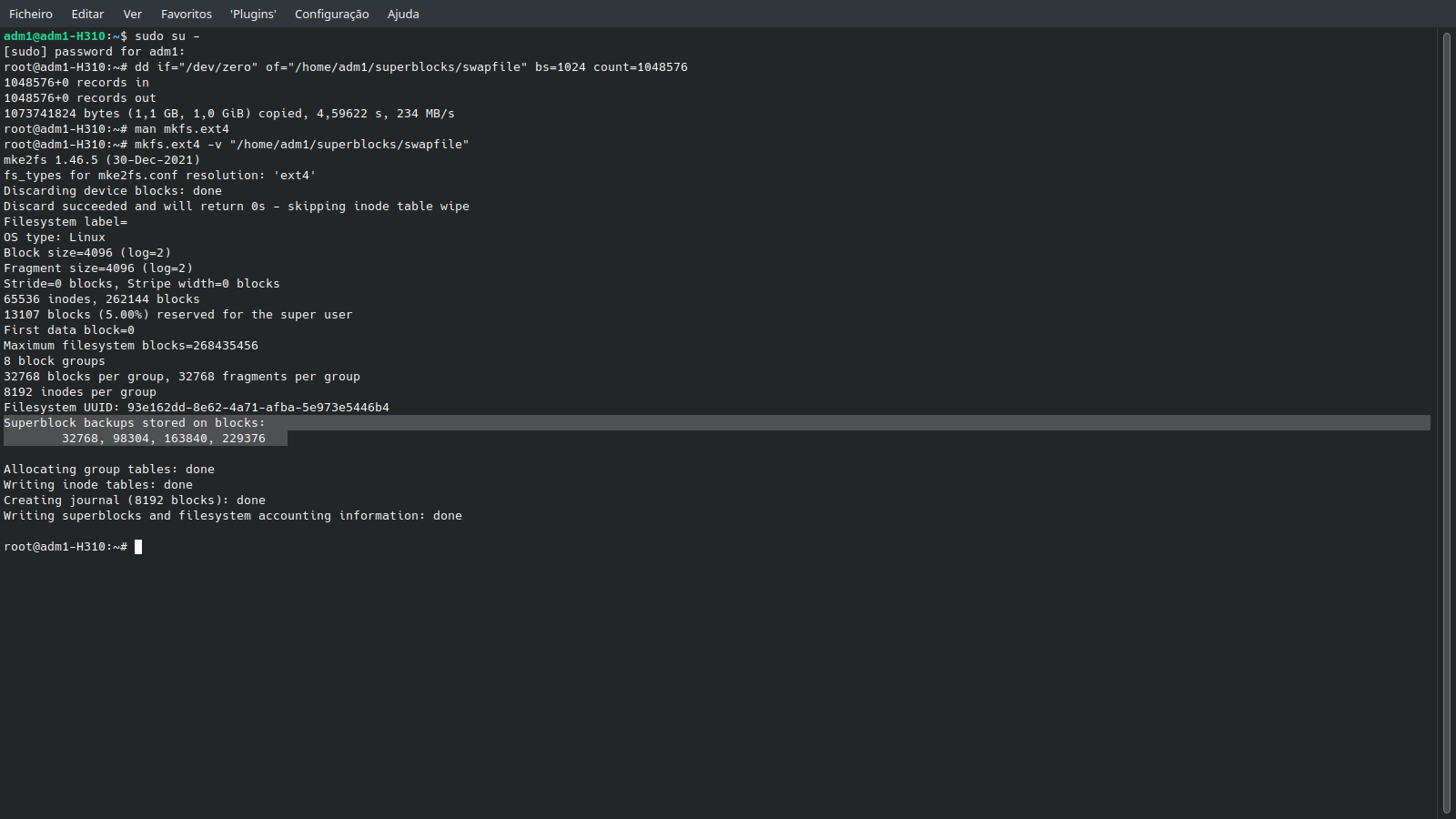
Task: Click the 'man mkfs.ext4' command line
Action: [x=181, y=129]
